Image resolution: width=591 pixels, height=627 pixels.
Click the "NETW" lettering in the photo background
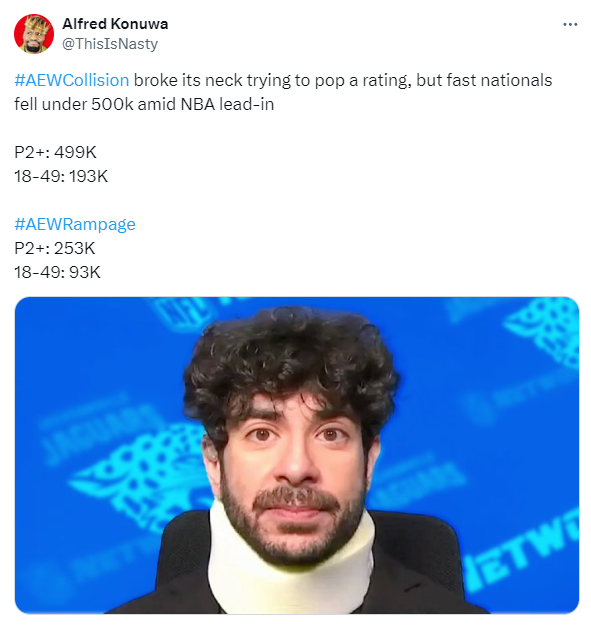pos(522,552)
